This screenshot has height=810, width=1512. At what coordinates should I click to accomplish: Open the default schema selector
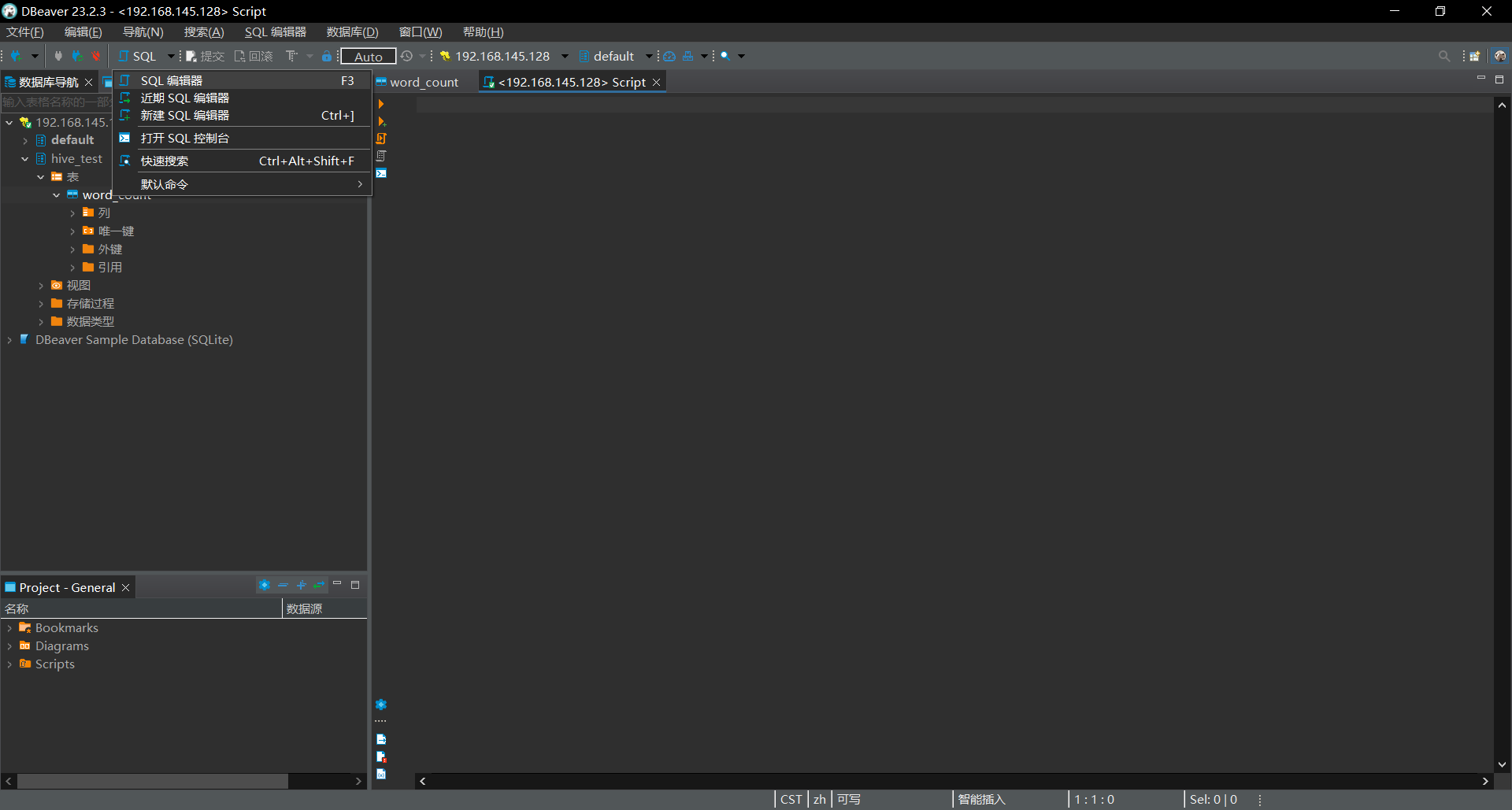(x=615, y=56)
